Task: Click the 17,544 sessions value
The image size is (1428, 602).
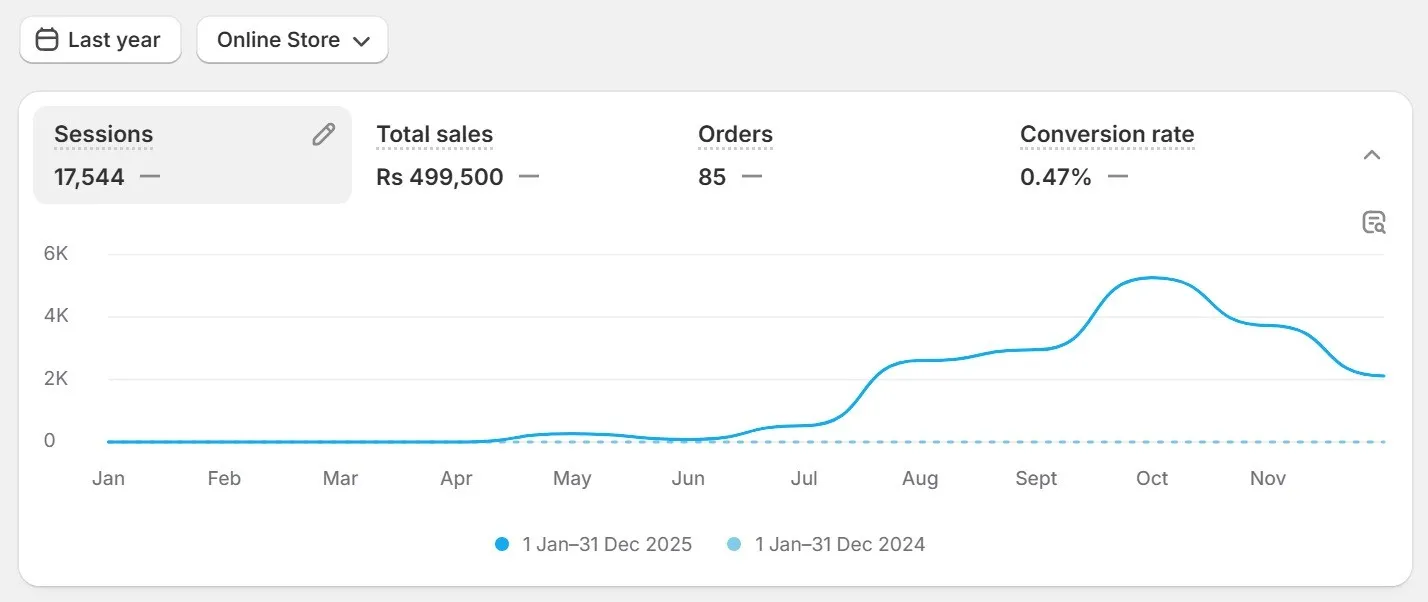Action: (x=89, y=178)
